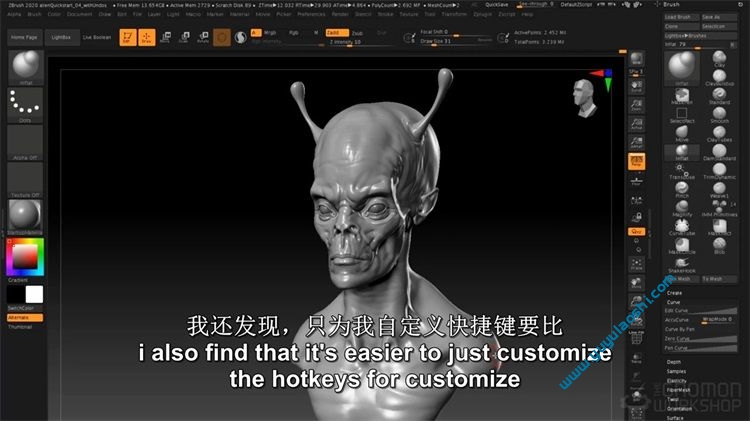This screenshot has height=421, width=750.
Task: Click the Gizmo 3D round button
Action: (x=221, y=37)
